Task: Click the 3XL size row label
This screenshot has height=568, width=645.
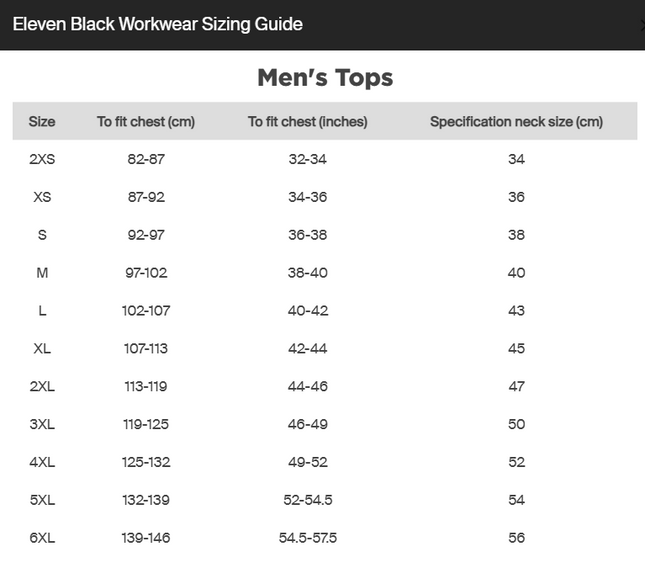Action: tap(42, 424)
